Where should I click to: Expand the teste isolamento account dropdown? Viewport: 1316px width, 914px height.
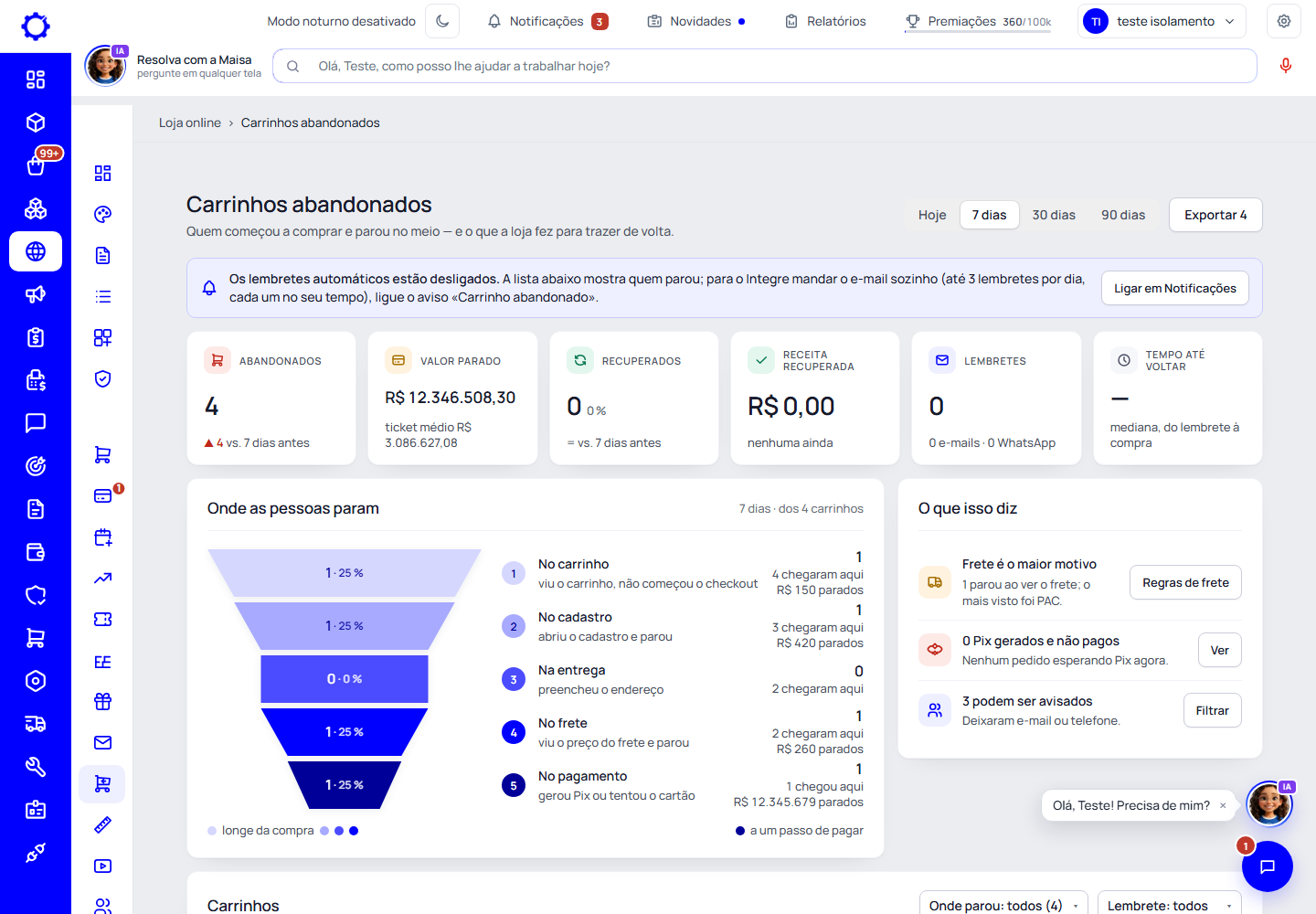click(x=1162, y=21)
